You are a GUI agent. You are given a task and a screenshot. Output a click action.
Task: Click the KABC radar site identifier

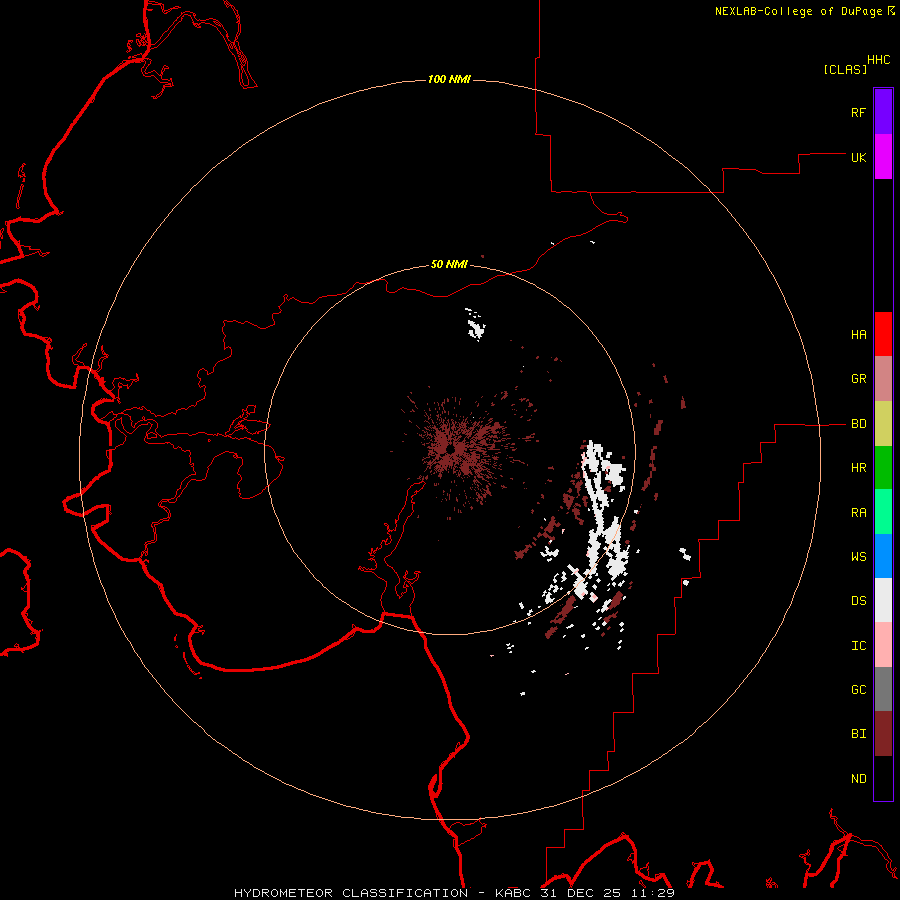click(514, 893)
